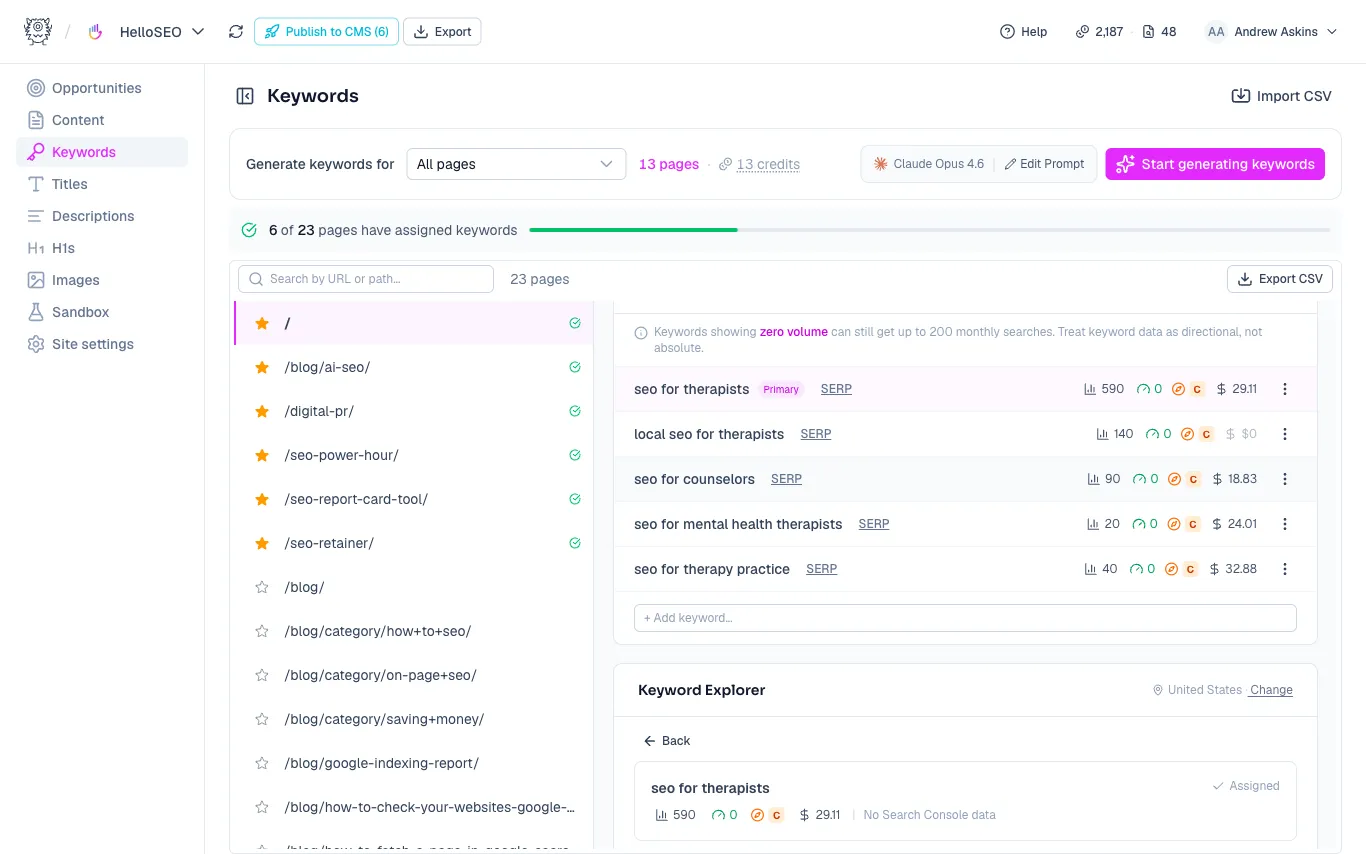
Task: Star the /blog/category/on-page+seo/ page
Action: click(262, 675)
